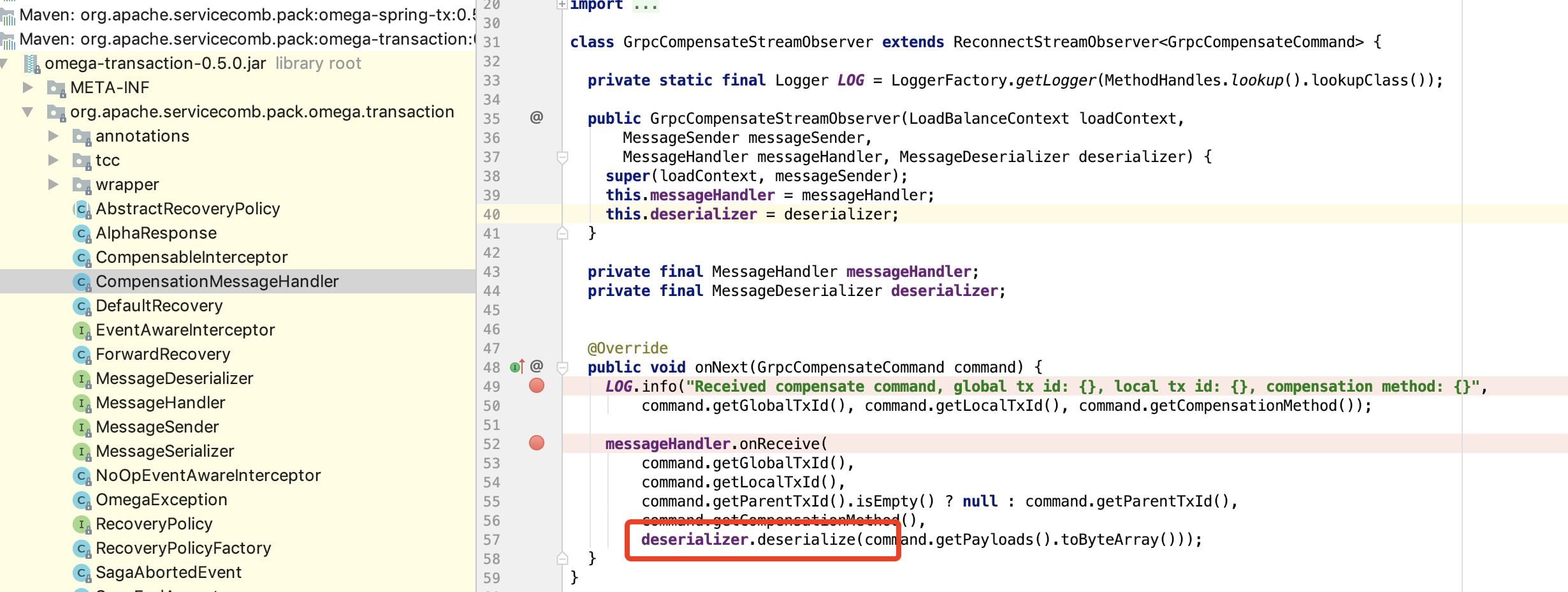
Task: Click the @Override annotation text
Action: [627, 348]
